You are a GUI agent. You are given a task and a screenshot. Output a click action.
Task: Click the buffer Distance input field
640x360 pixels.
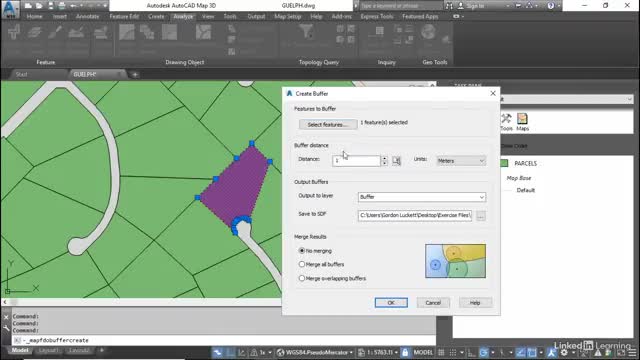[356, 161]
